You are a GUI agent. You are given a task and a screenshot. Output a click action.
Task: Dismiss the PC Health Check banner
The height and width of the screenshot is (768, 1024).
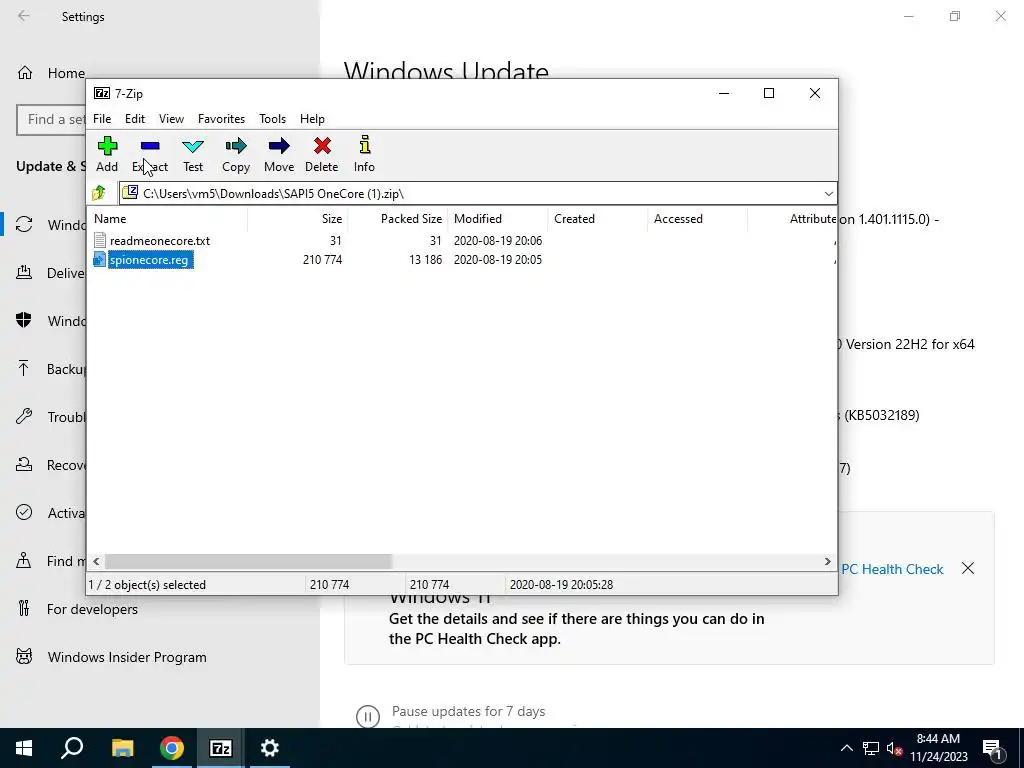coord(968,568)
